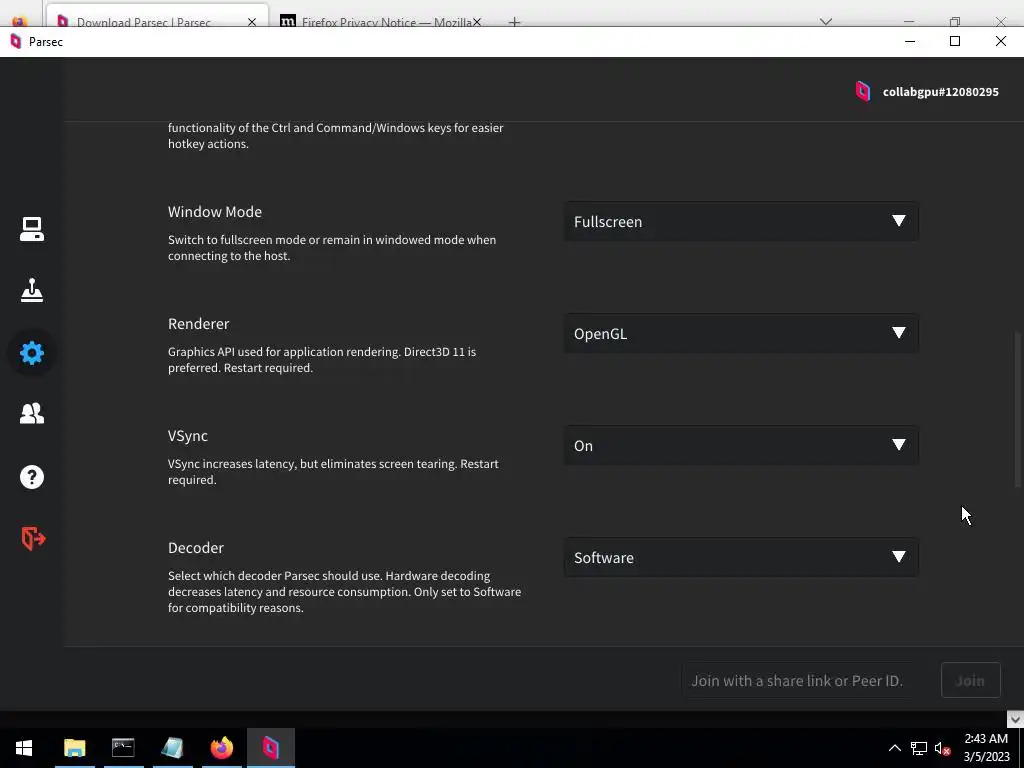Switch to Download Parsec browser tab
This screenshot has height=768, width=1024.
157,18
